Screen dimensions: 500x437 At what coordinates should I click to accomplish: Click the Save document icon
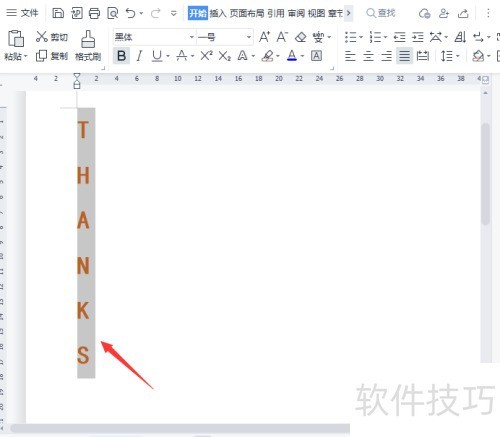point(58,13)
